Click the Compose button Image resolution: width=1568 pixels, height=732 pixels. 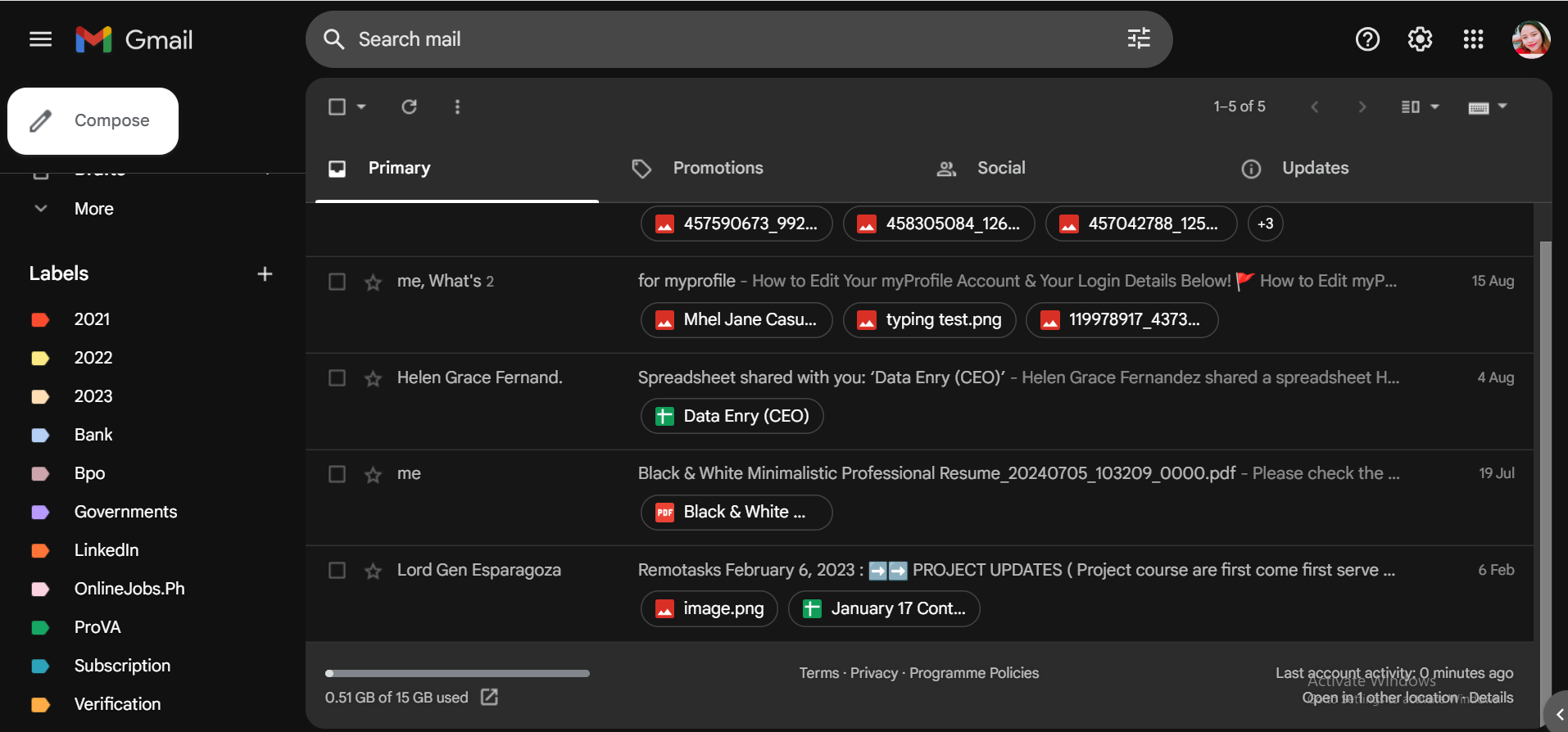[x=93, y=120]
